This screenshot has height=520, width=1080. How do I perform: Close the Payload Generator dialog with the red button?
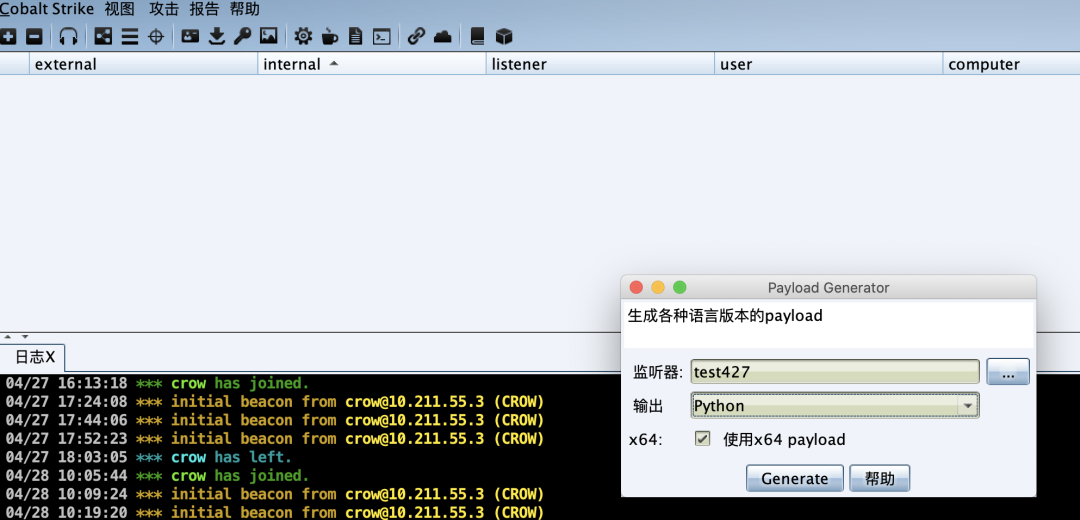(x=636, y=287)
